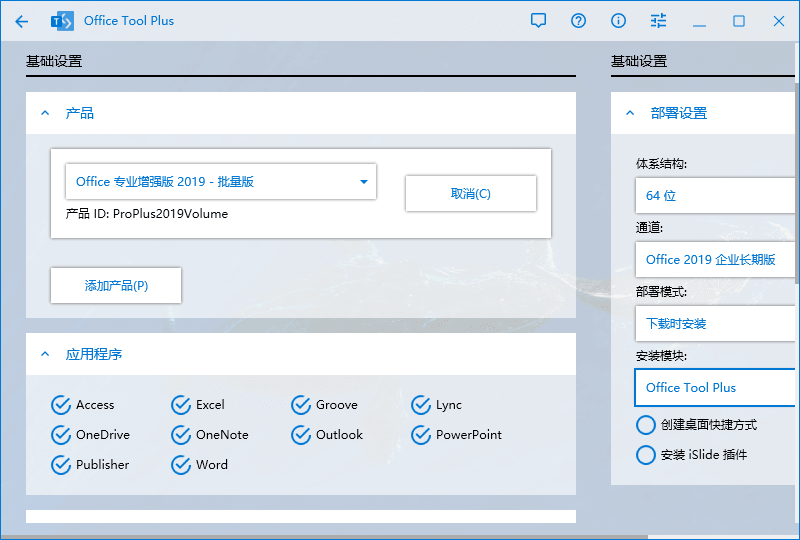Collapse the 应用程序 section
The height and width of the screenshot is (540, 800).
[x=45, y=354]
